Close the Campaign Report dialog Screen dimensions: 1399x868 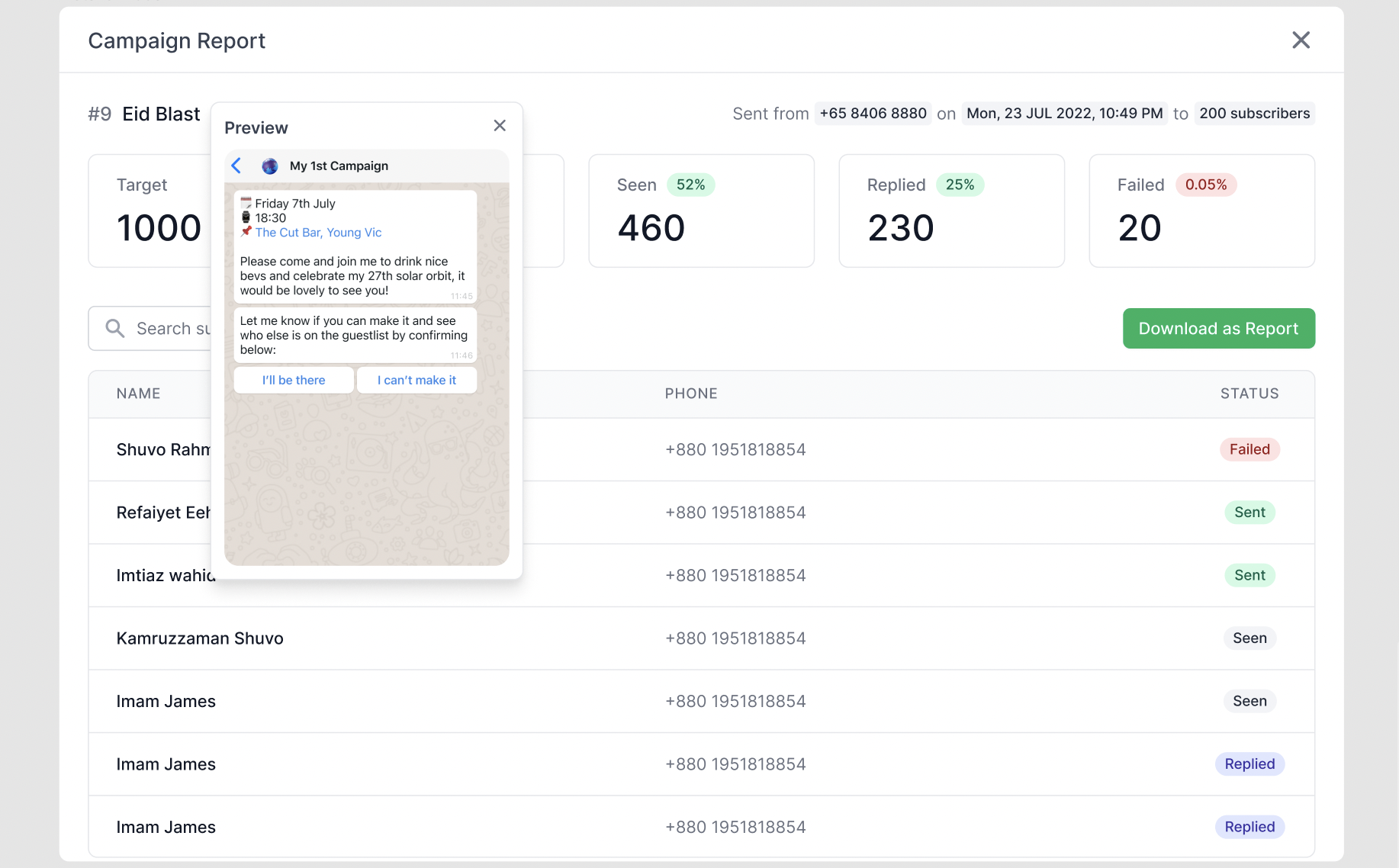pyautogui.click(x=1301, y=40)
